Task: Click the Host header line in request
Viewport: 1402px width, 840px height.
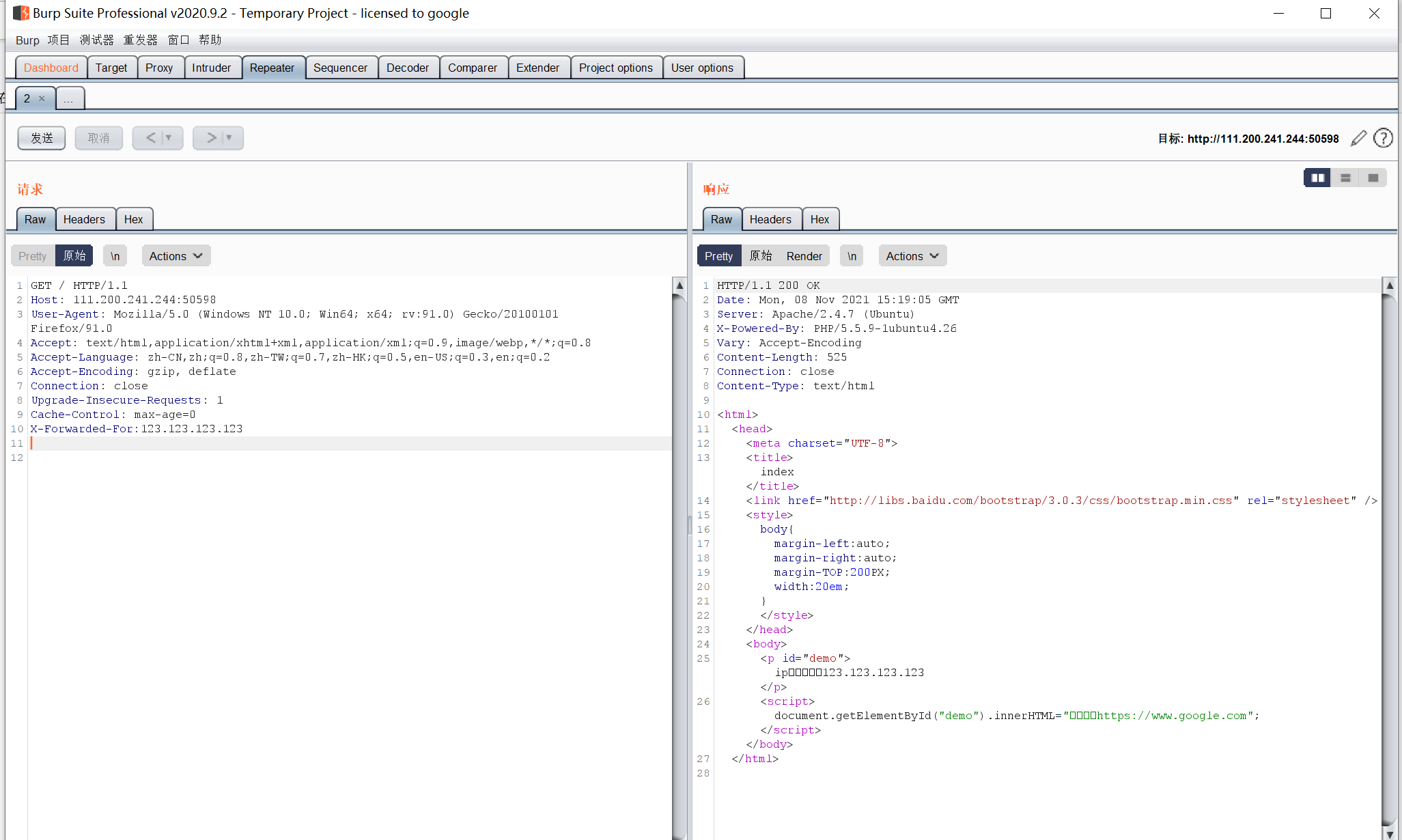Action: click(123, 300)
